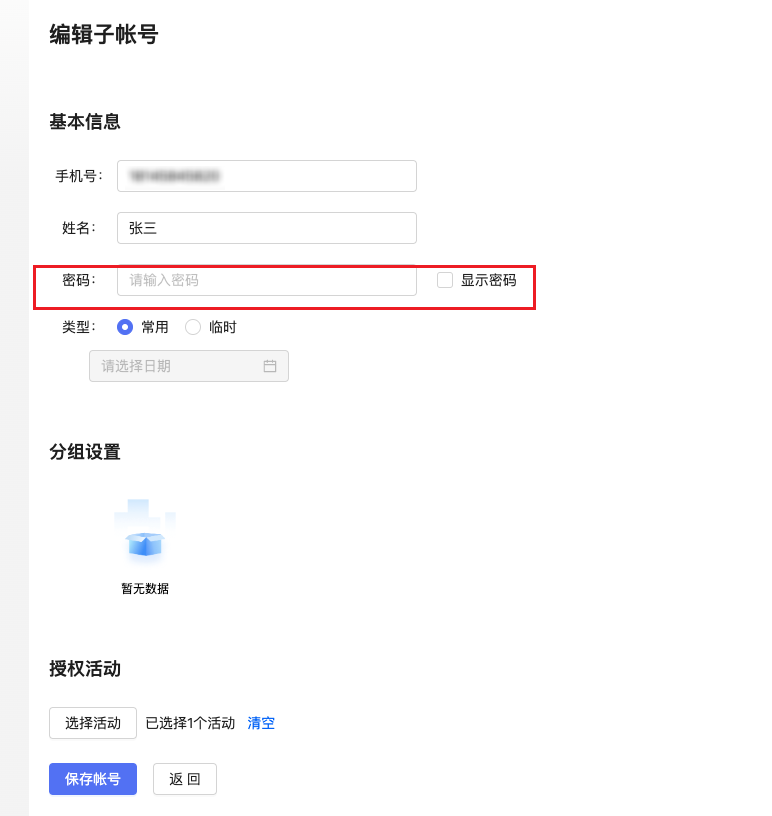Click the 手机号 field label
The height and width of the screenshot is (816, 772).
point(78,176)
